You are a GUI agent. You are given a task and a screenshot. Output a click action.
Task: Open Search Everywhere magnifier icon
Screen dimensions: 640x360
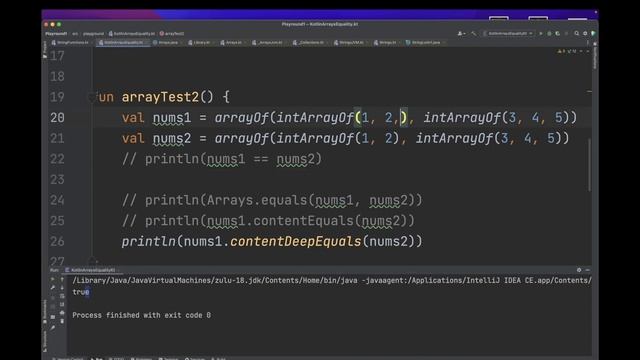click(576, 33)
